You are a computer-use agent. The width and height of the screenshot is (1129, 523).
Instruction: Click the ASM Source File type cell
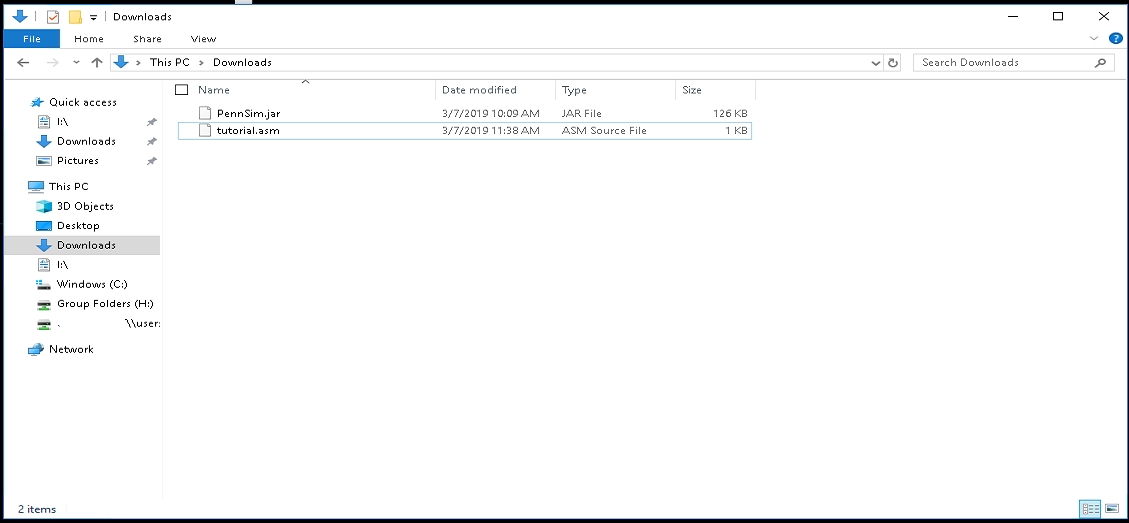tap(604, 131)
